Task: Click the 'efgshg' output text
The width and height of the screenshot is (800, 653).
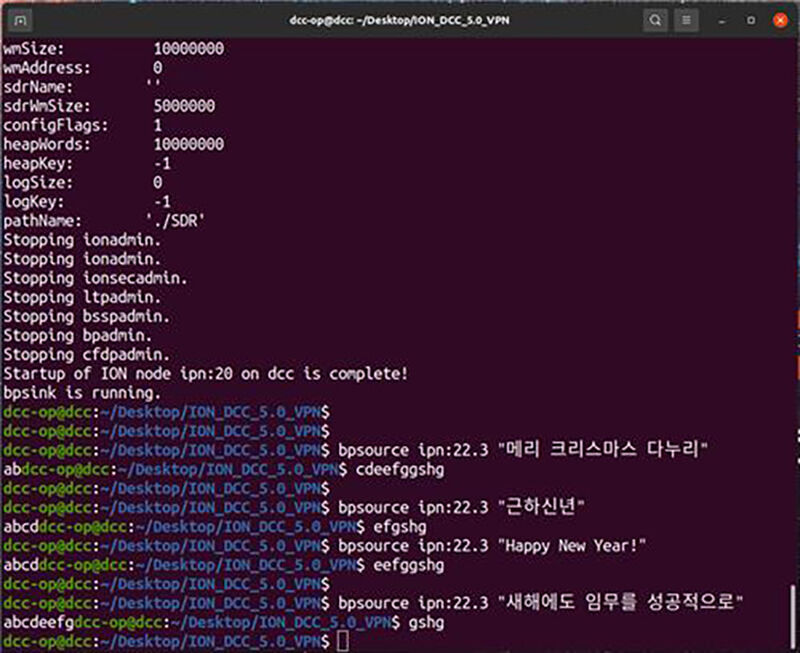Action: [400, 527]
